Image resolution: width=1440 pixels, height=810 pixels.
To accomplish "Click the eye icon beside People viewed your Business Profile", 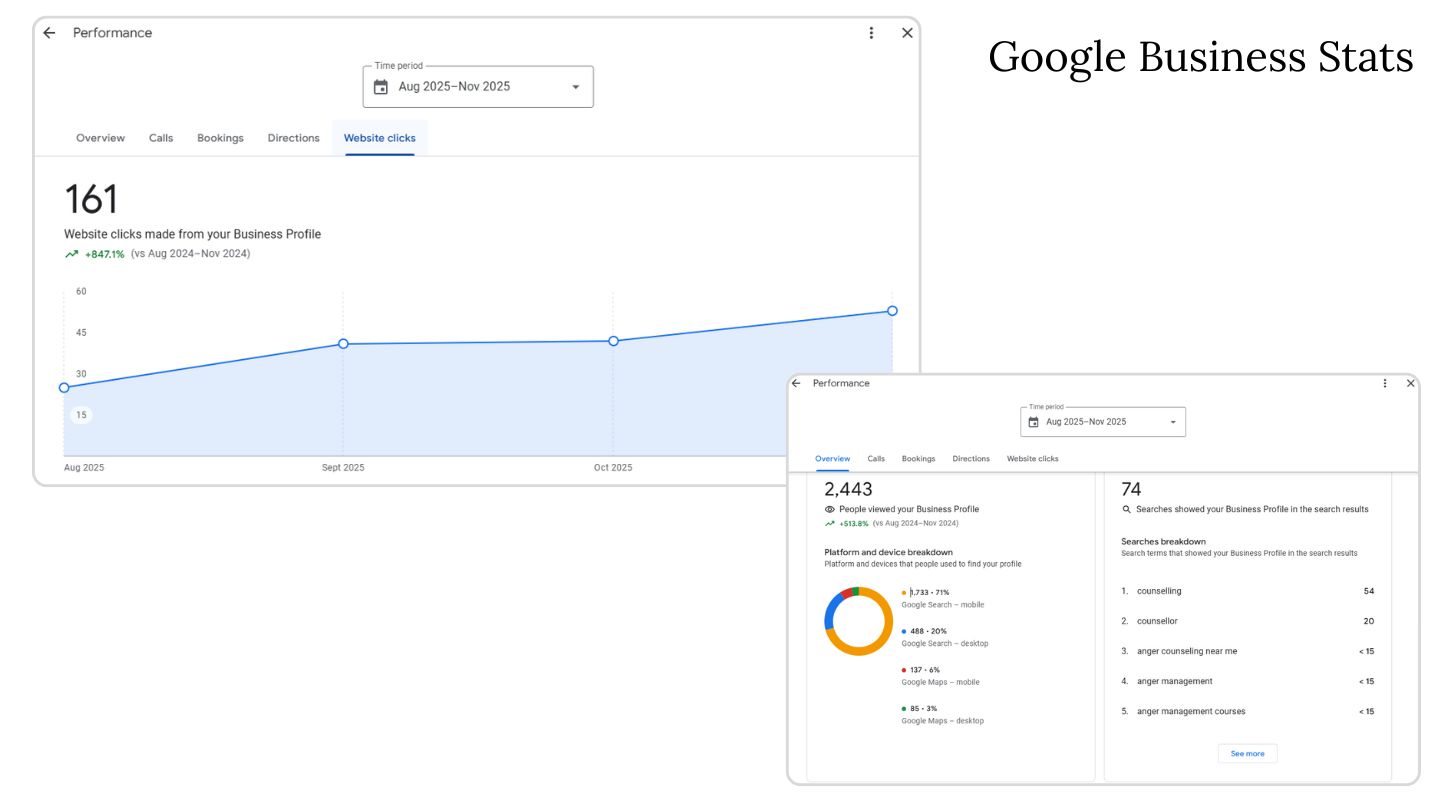I will (829, 509).
